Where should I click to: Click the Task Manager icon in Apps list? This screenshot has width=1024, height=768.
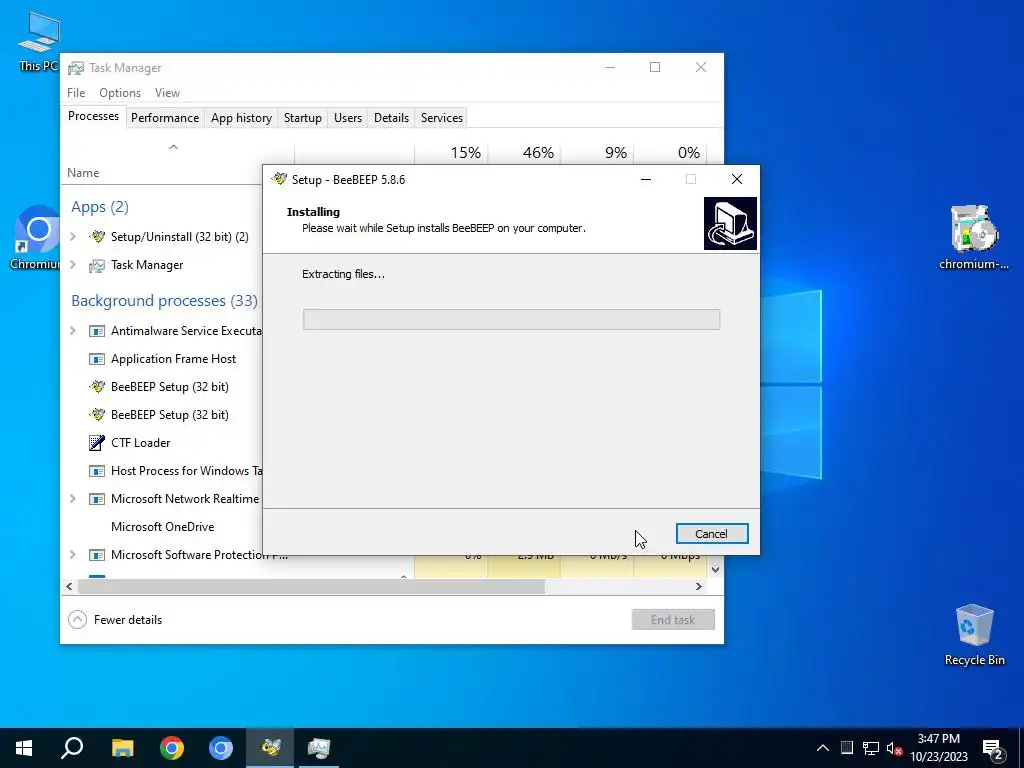pos(97,265)
